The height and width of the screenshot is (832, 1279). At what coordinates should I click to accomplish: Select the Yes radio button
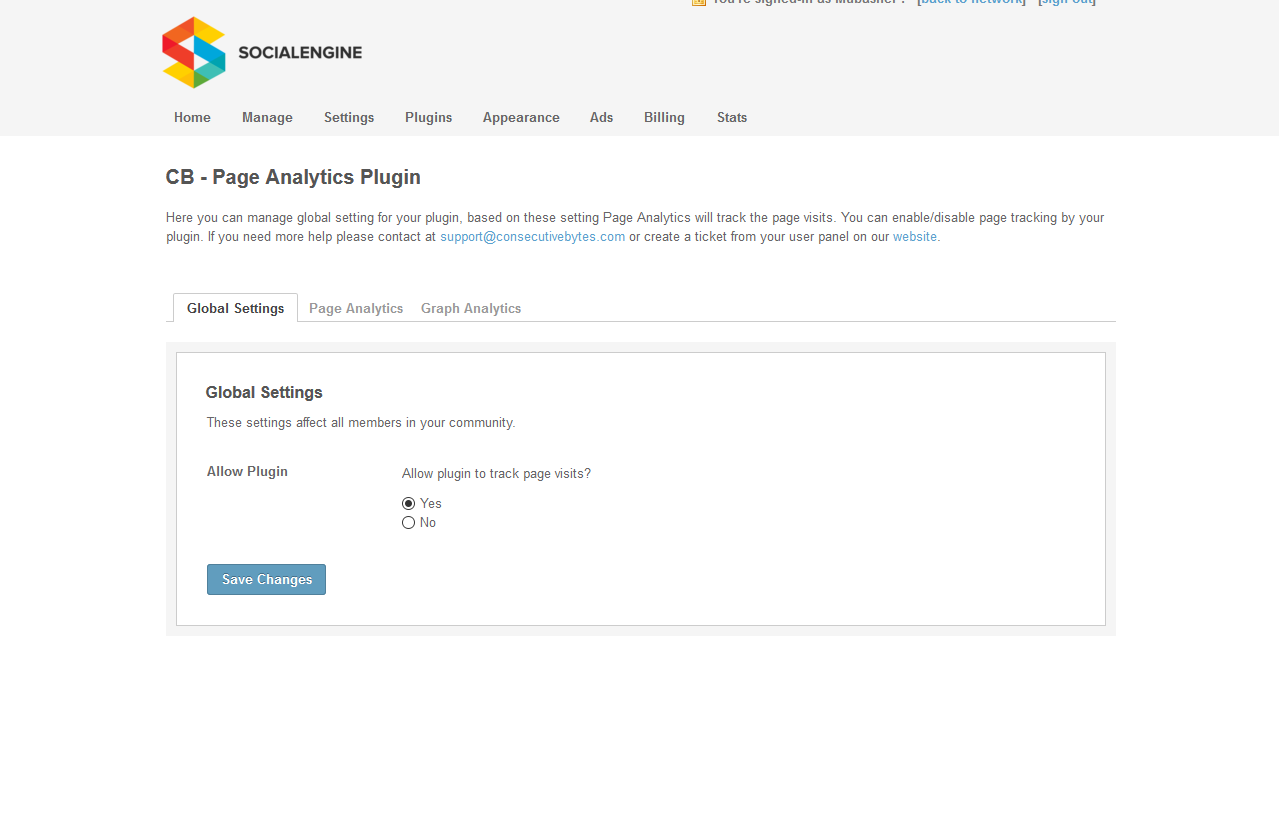pyautogui.click(x=408, y=504)
